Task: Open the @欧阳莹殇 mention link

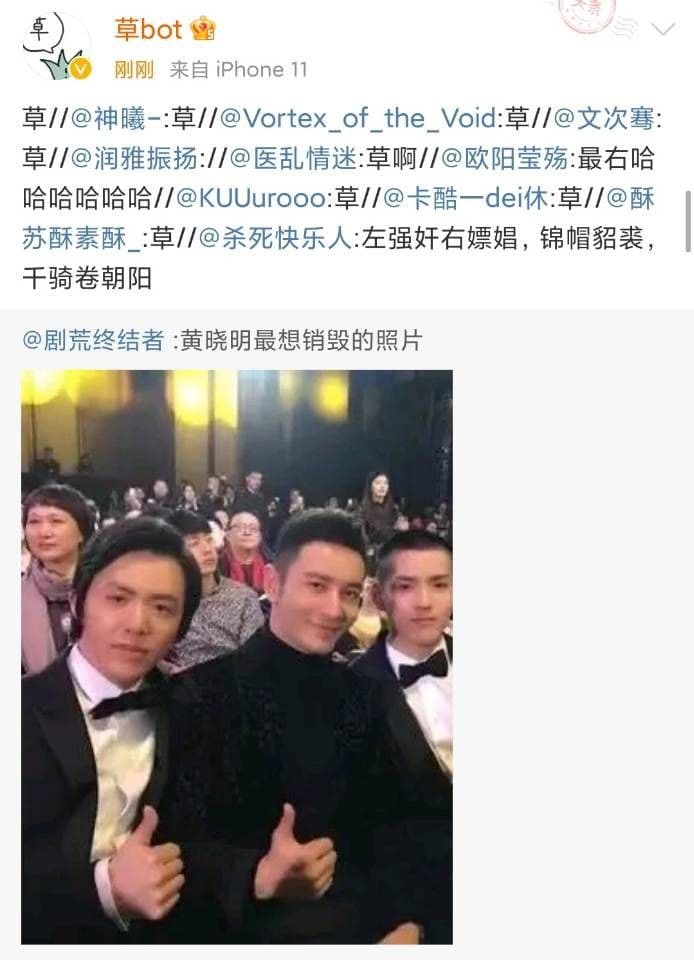Action: click(504, 158)
